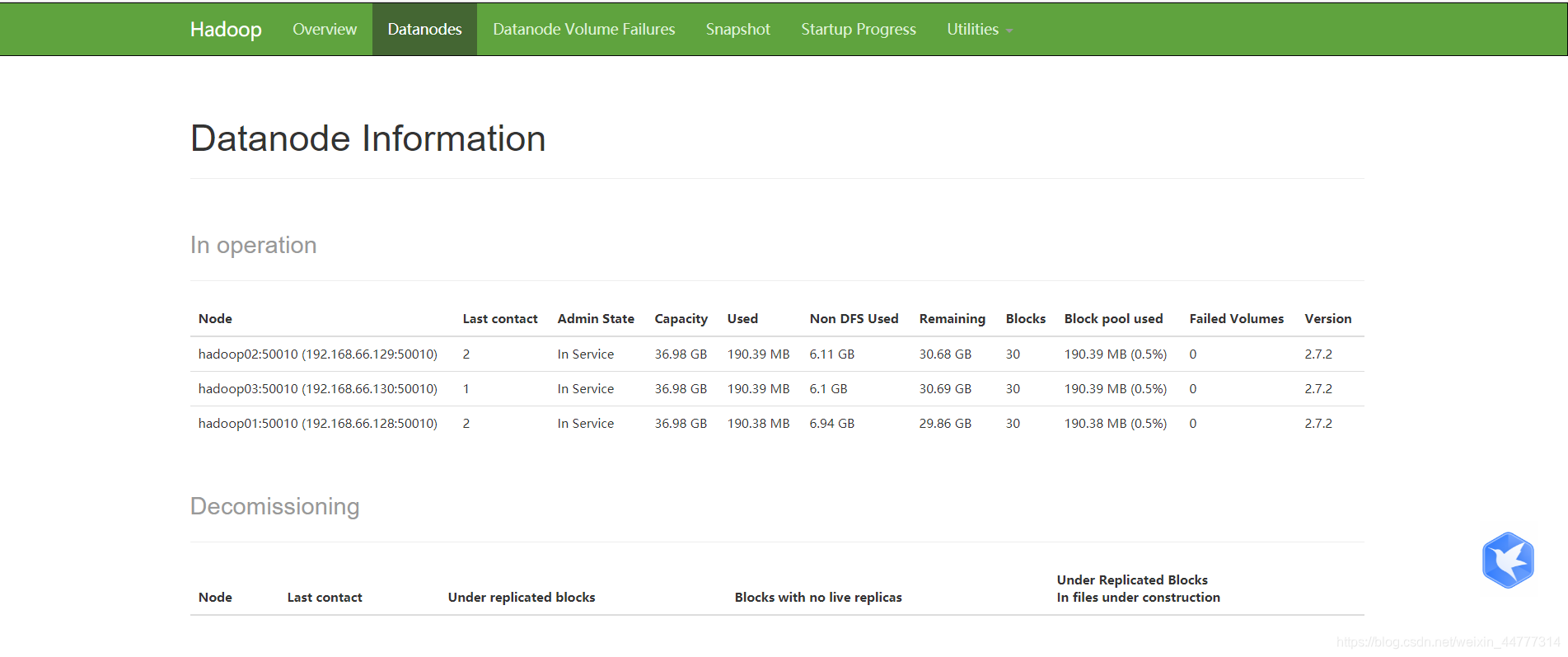
Task: Click the Datanode Information heading
Action: 368,138
